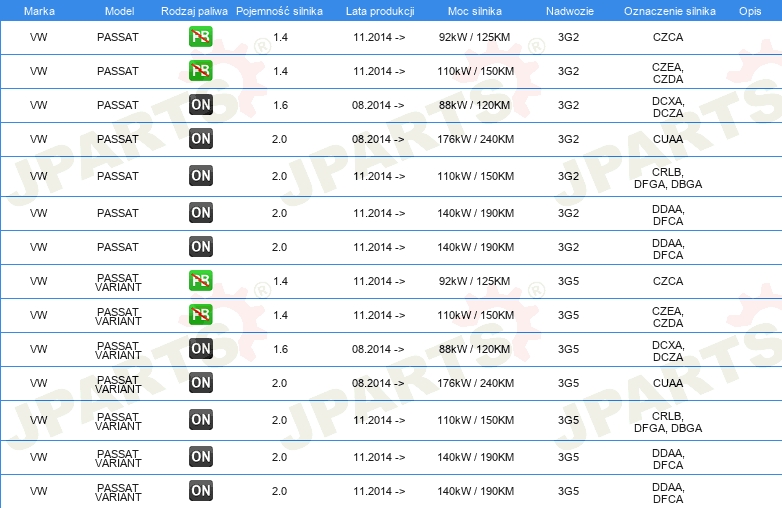Viewport: 782px width, 508px height.
Task: Click 3G2 body code in the CUAA row
Action: coord(569,139)
